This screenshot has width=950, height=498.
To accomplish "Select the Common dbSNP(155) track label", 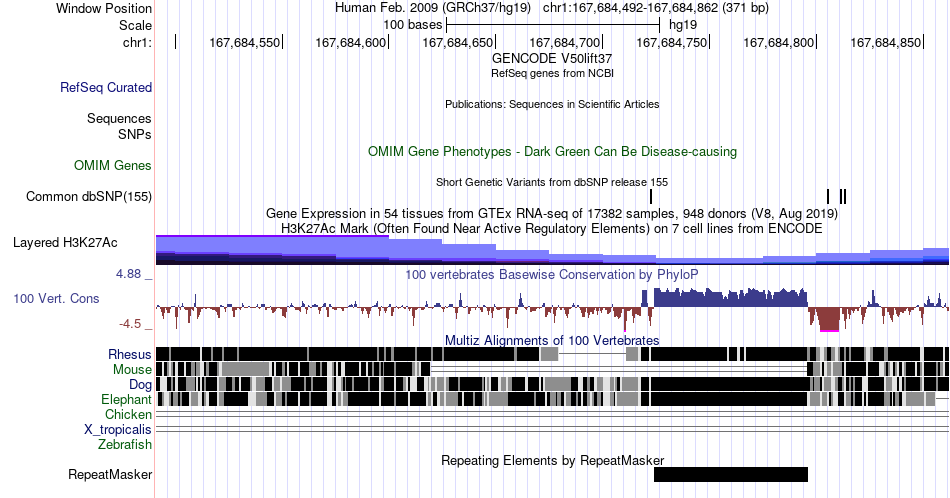I will click(x=89, y=196).
